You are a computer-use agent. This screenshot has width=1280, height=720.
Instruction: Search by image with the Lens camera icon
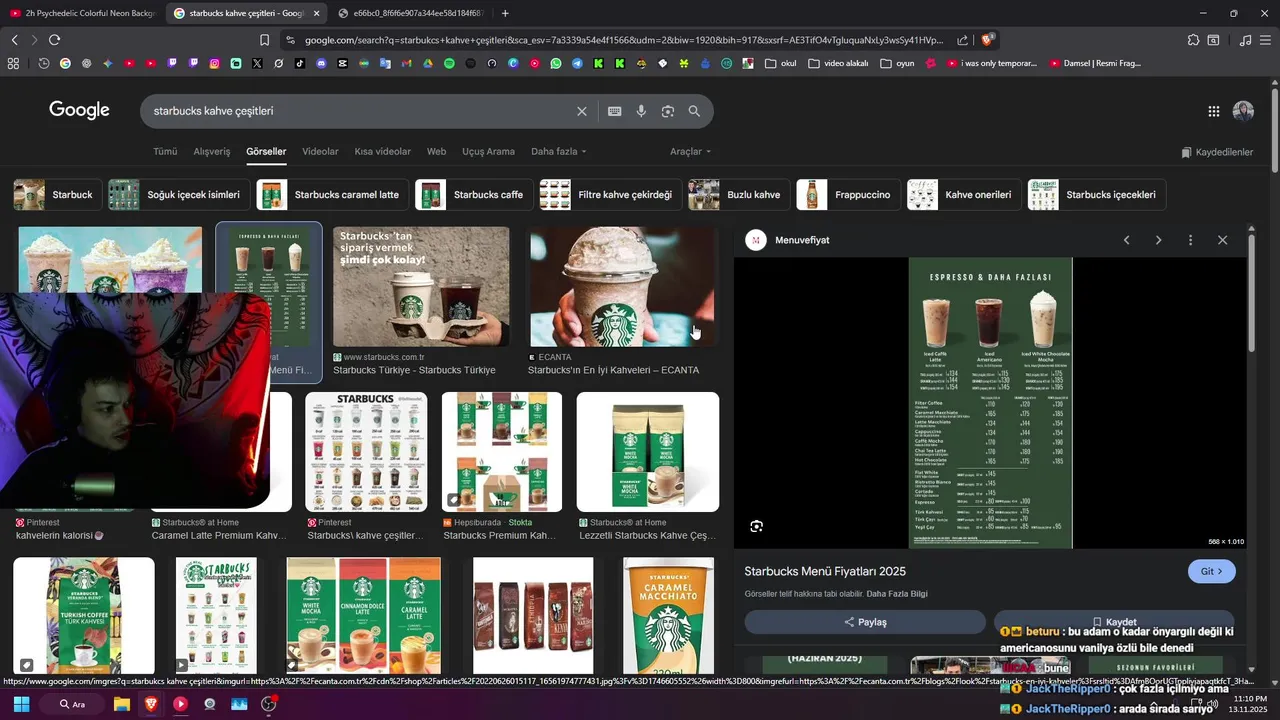coord(668,111)
